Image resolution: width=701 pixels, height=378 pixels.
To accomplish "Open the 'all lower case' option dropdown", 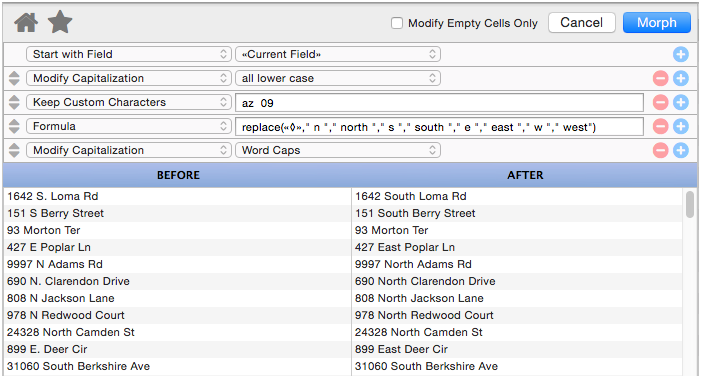I will point(338,79).
